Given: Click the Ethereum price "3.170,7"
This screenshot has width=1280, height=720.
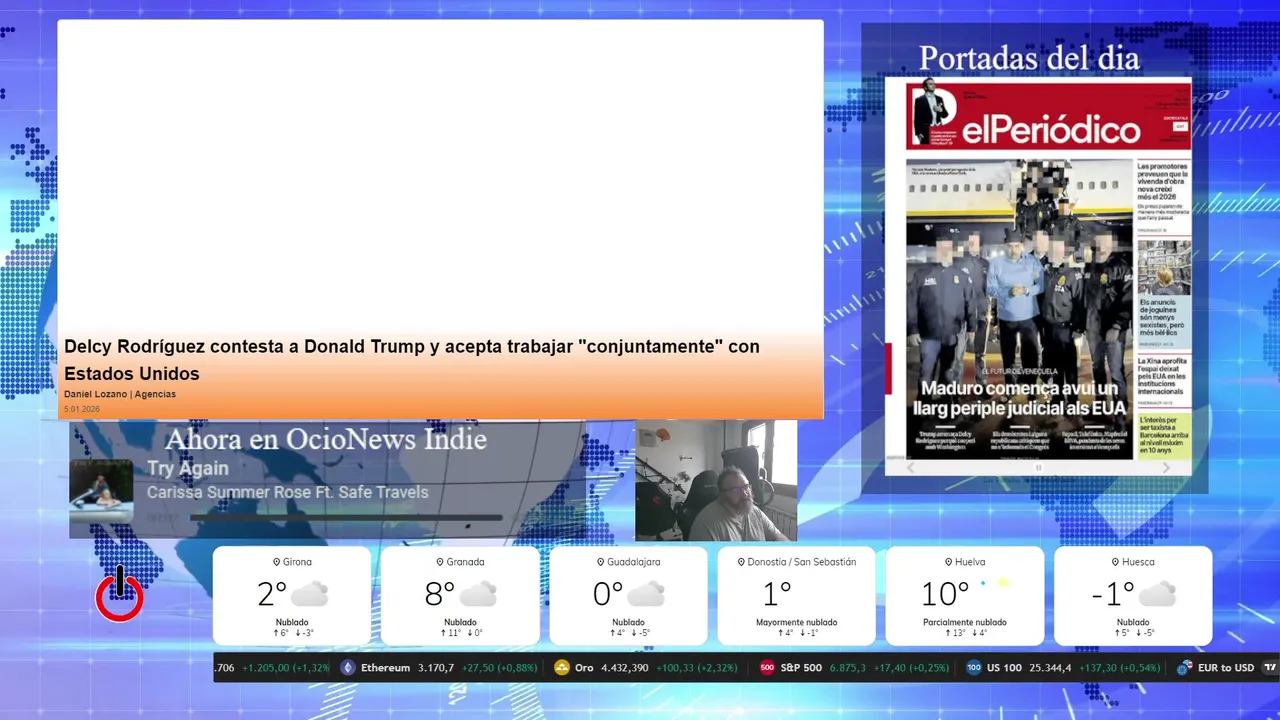Looking at the screenshot, I should [436, 668].
